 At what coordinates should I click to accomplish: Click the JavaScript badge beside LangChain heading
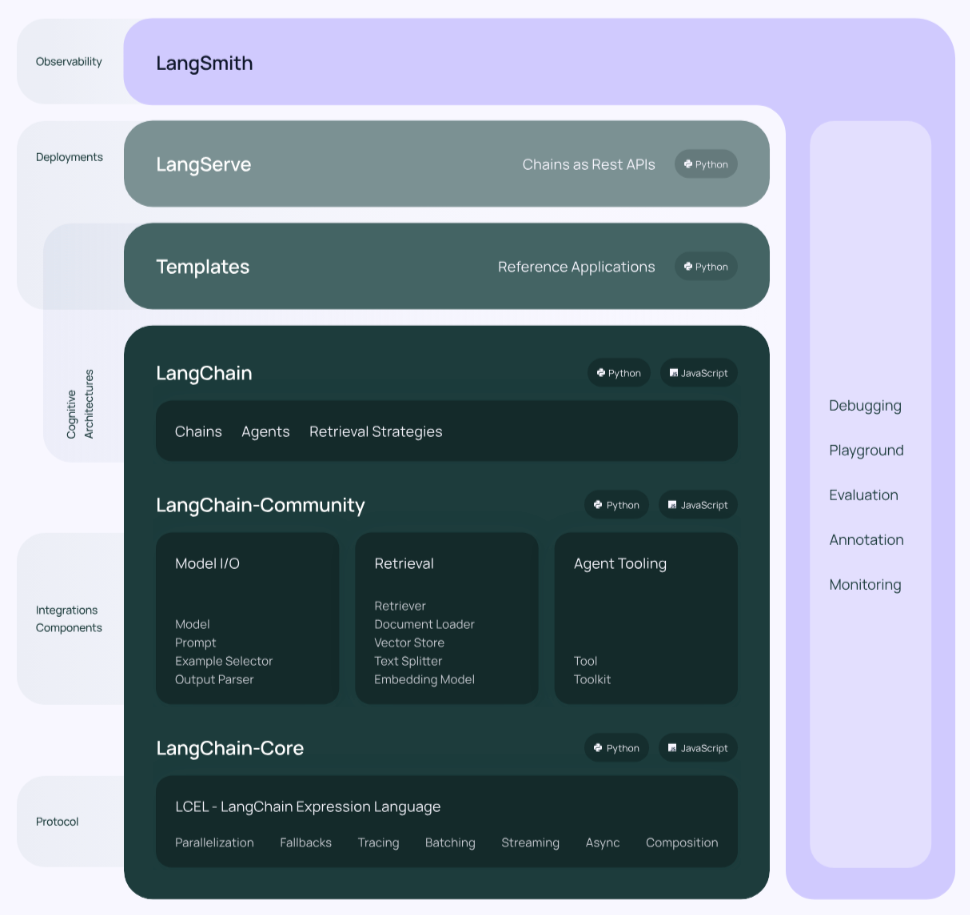click(699, 373)
